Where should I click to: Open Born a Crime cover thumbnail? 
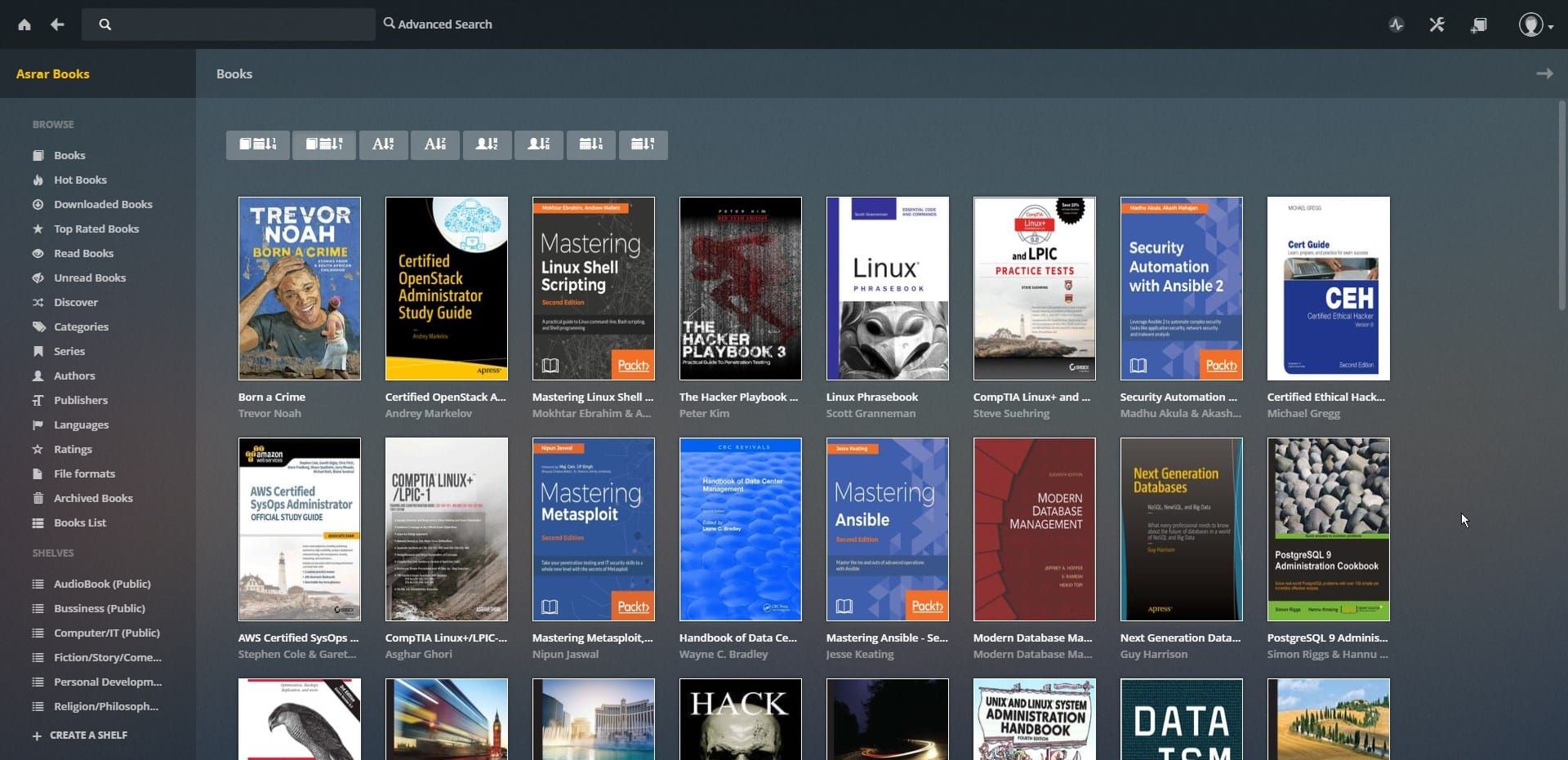click(300, 288)
